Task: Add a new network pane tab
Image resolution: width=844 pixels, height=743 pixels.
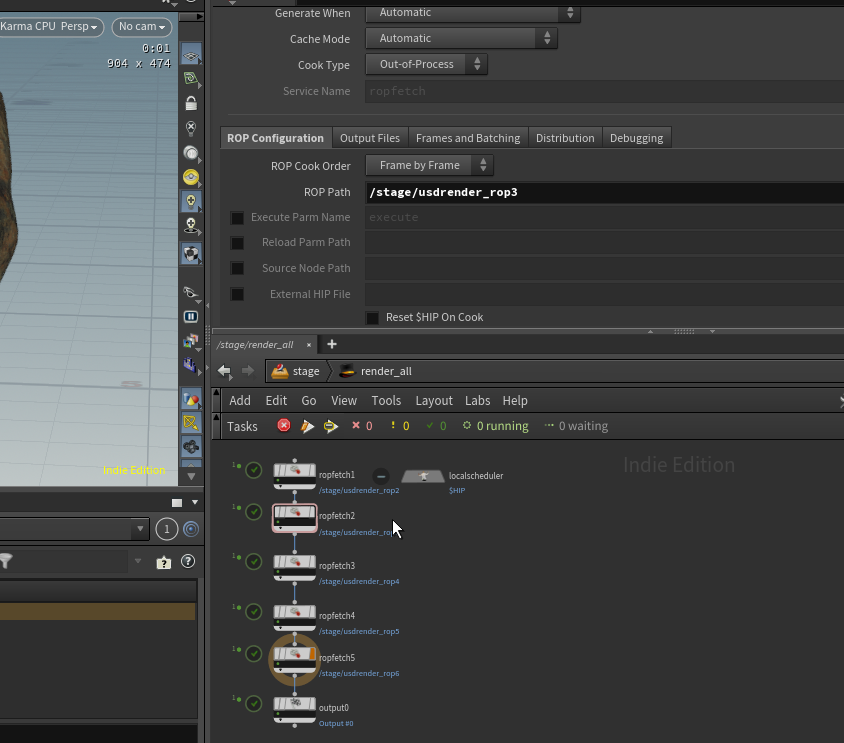Action: click(332, 344)
